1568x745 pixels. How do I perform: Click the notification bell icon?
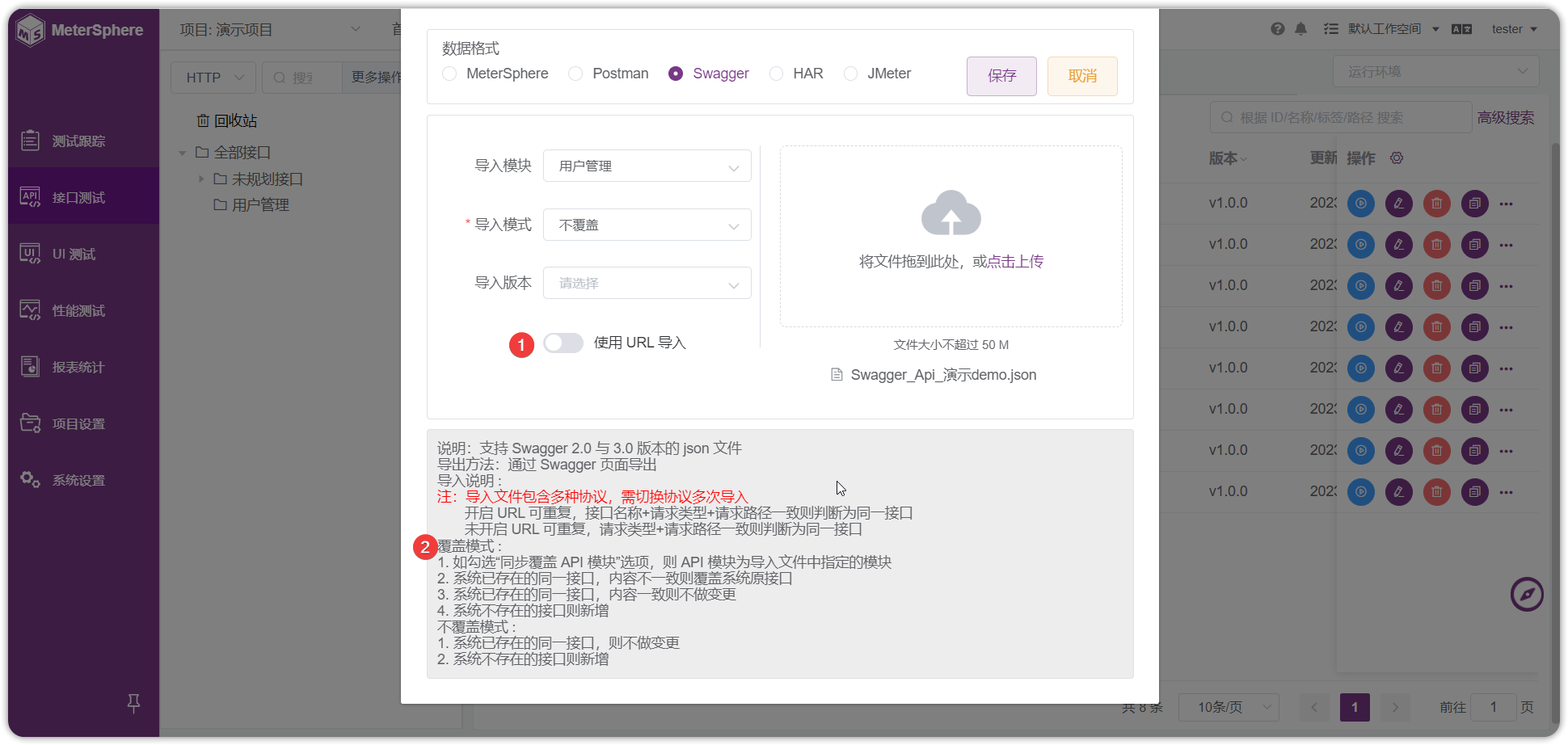point(1300,29)
